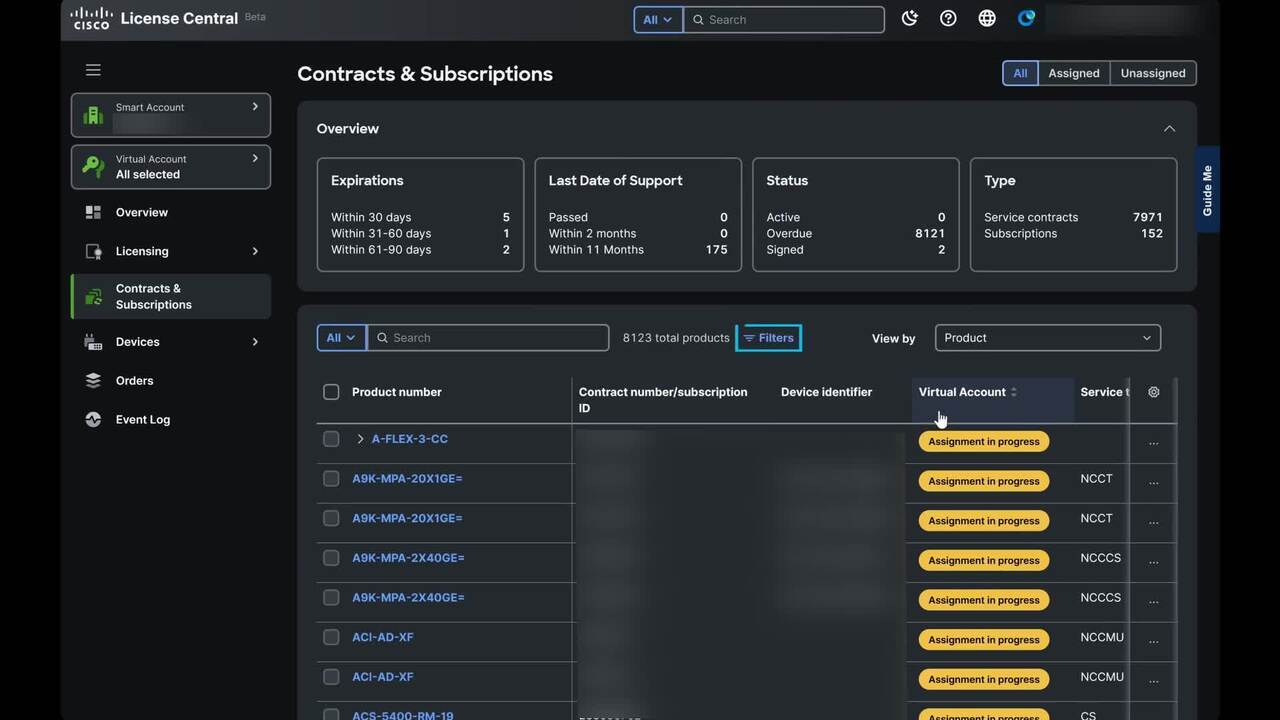The height and width of the screenshot is (720, 1280).
Task: Toggle dark mode moon icon
Action: coord(909,18)
